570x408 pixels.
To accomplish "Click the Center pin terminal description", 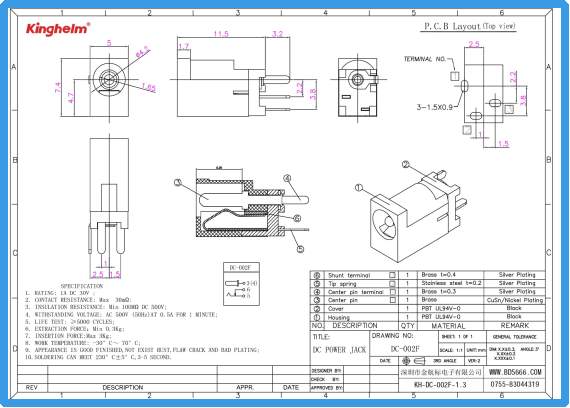I will (356, 292).
